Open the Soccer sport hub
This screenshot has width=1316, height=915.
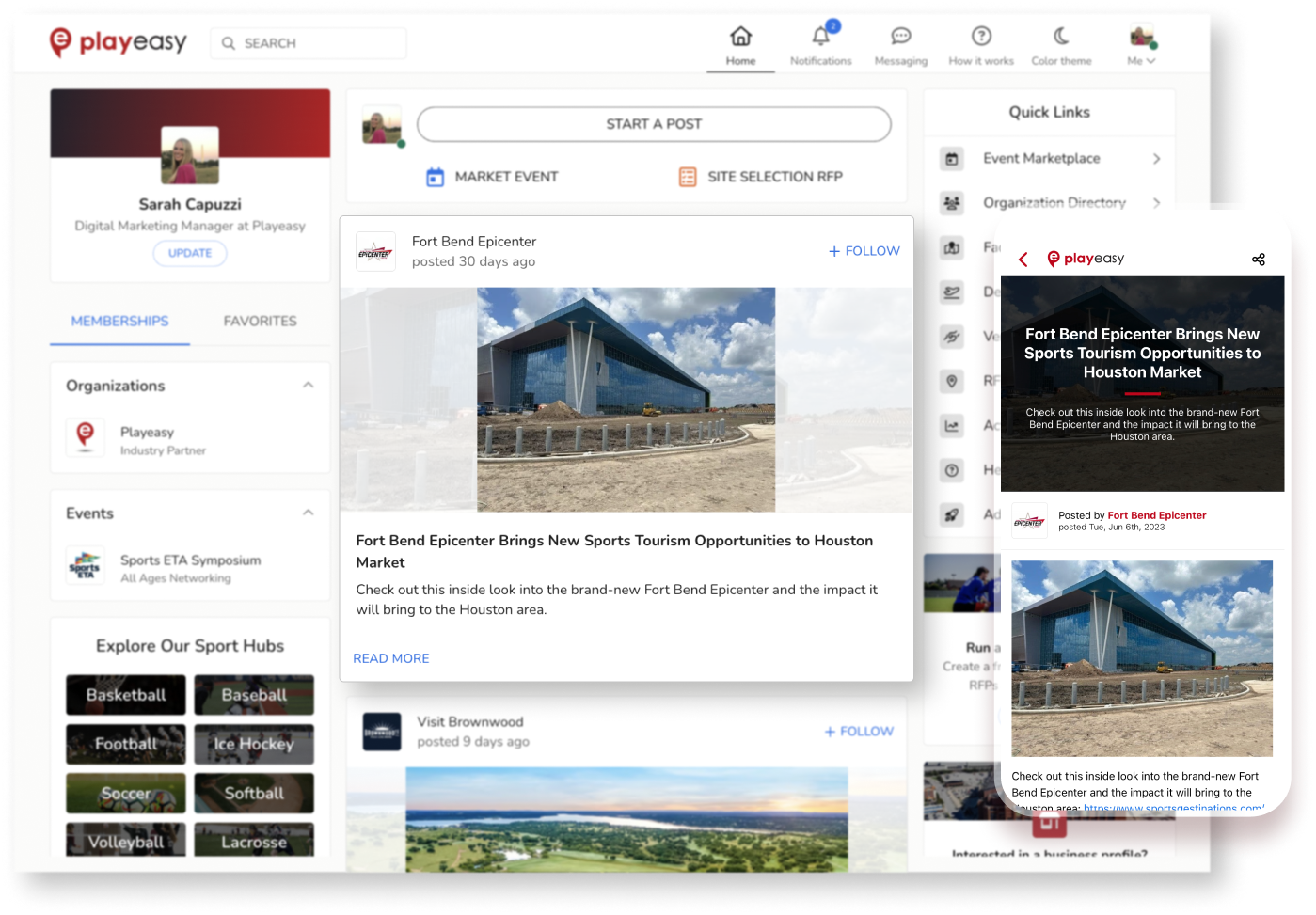click(126, 793)
